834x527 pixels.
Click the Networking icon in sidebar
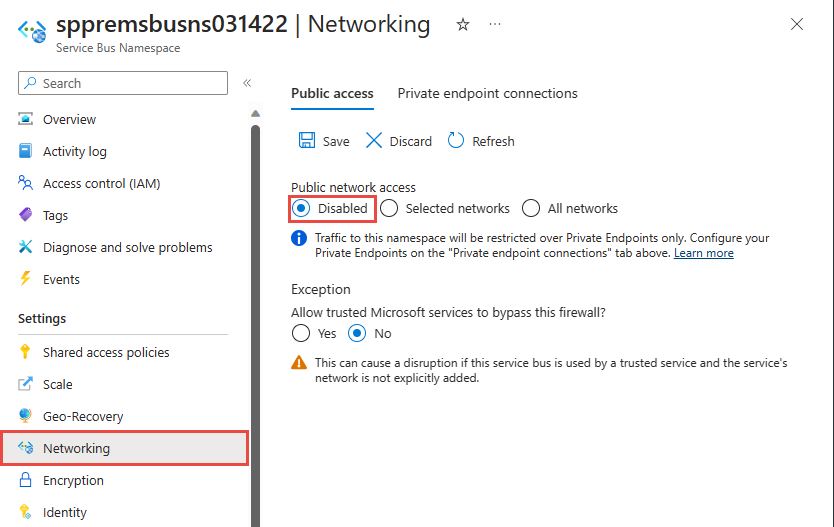[26, 448]
